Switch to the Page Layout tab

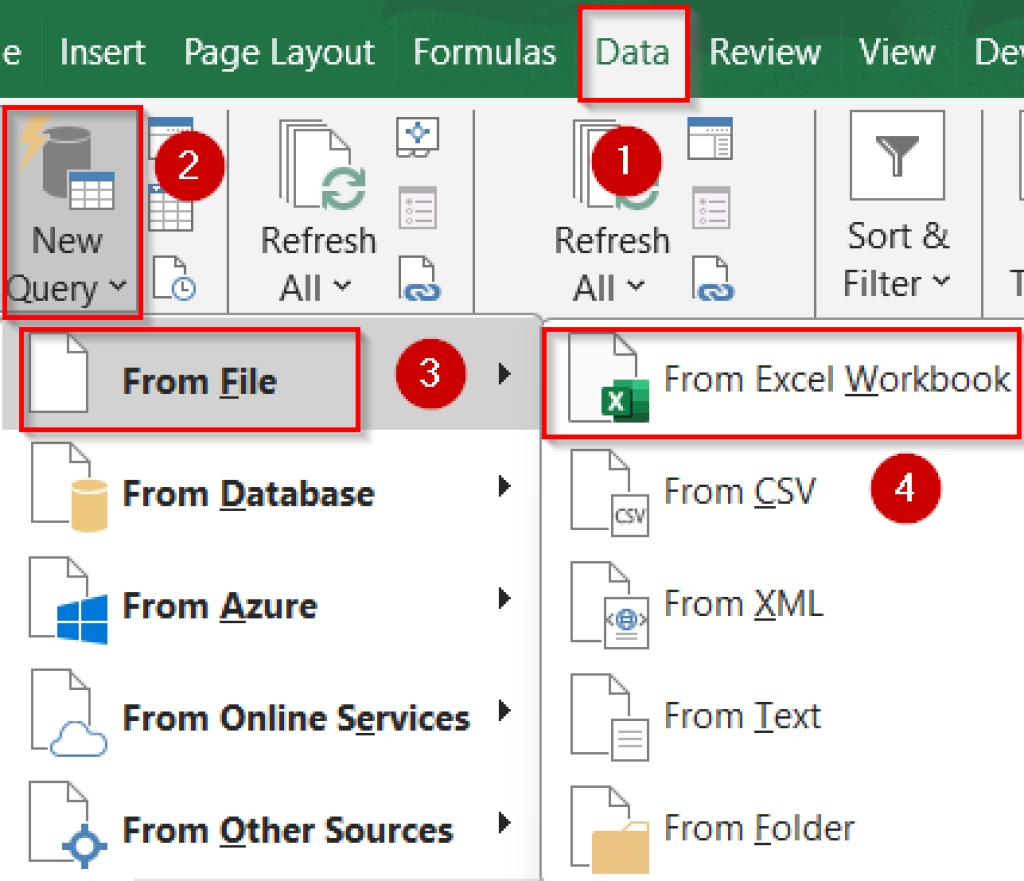point(279,52)
